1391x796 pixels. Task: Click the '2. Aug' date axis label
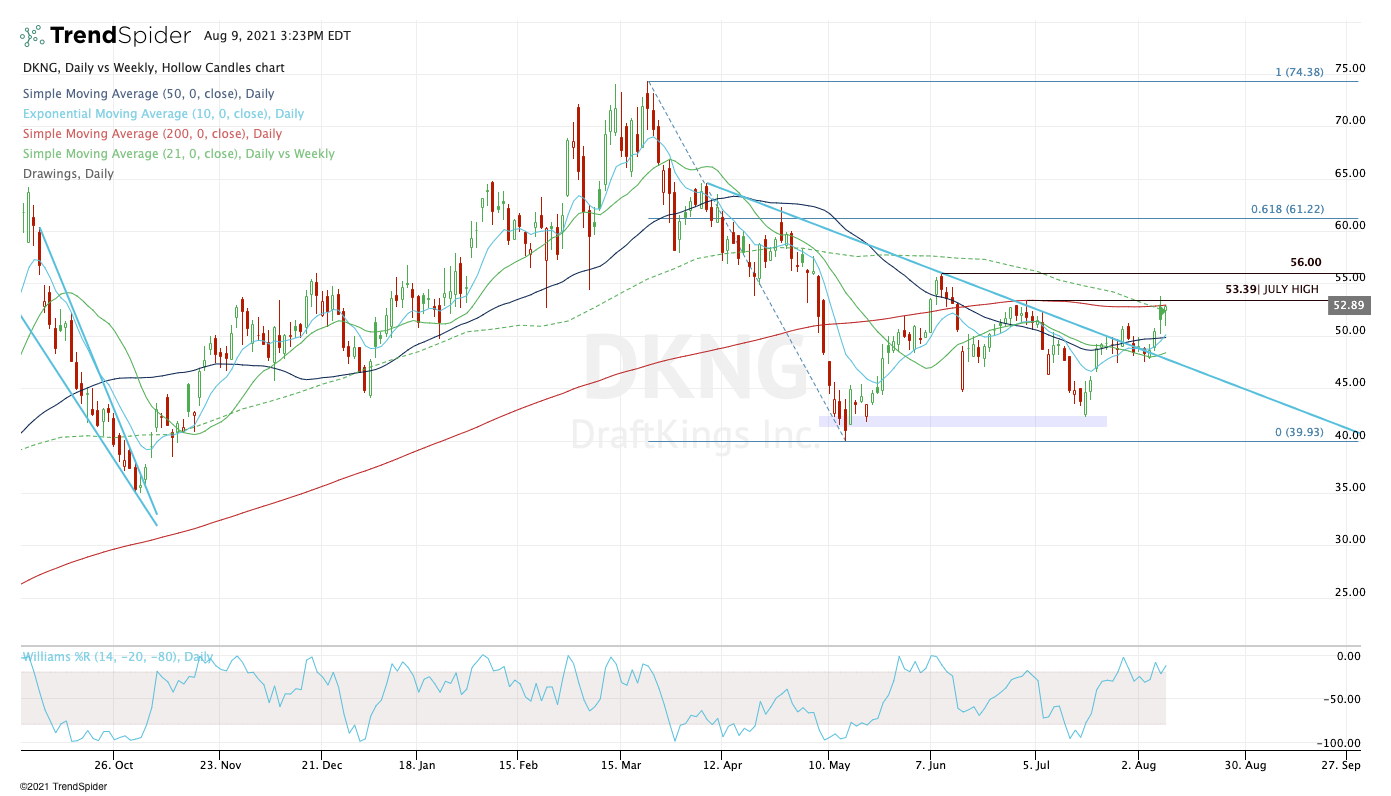click(1138, 765)
